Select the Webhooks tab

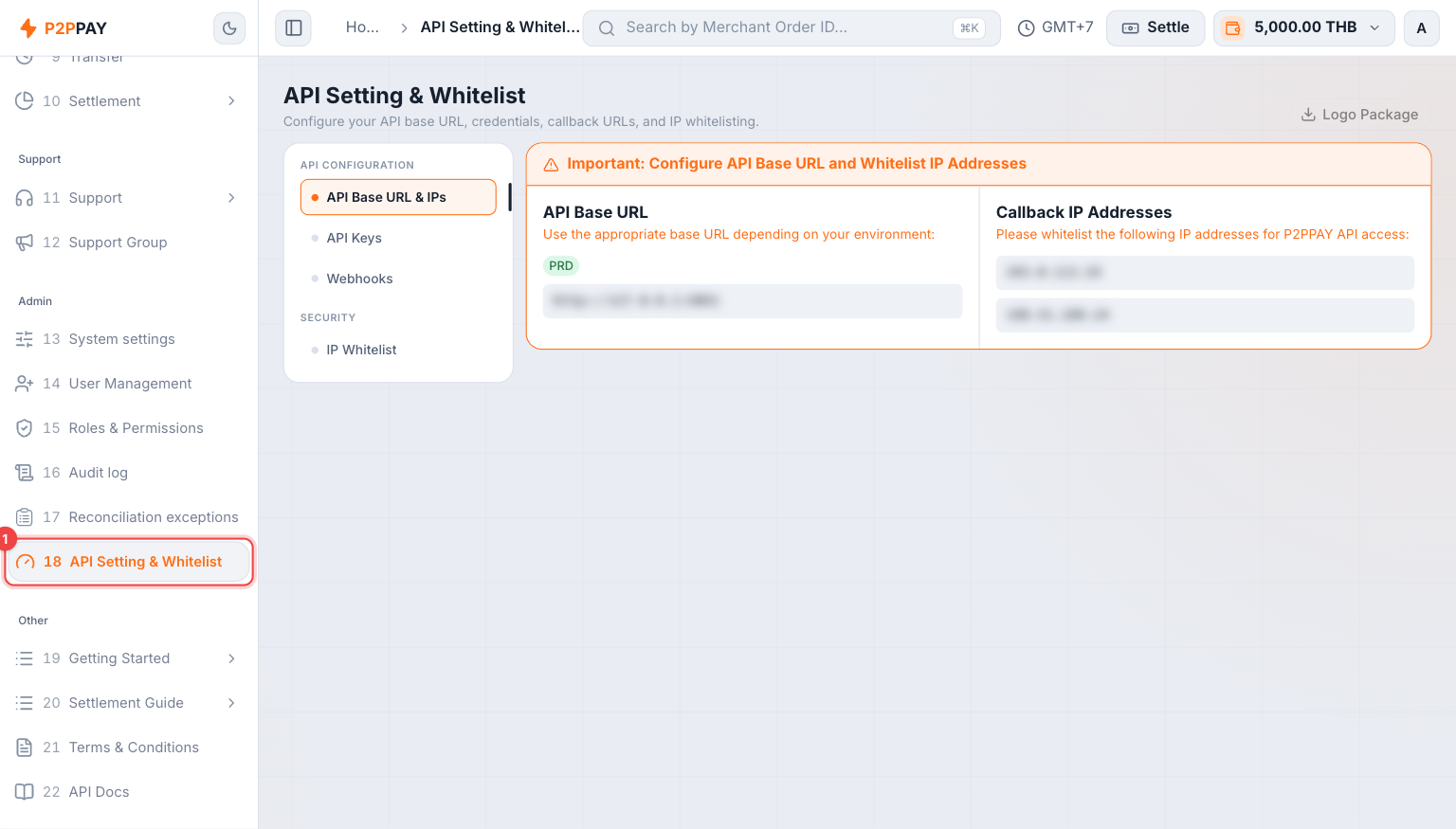(x=398, y=279)
